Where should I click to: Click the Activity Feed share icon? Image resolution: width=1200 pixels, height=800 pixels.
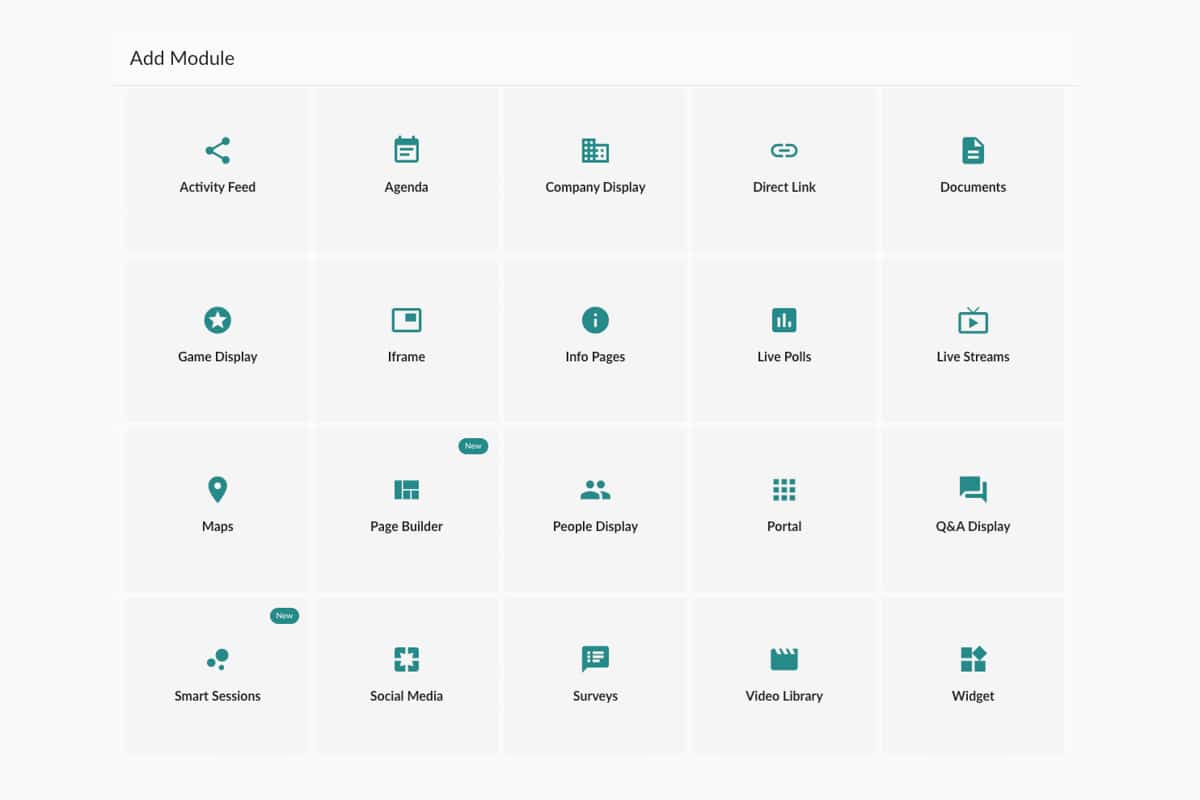(217, 151)
